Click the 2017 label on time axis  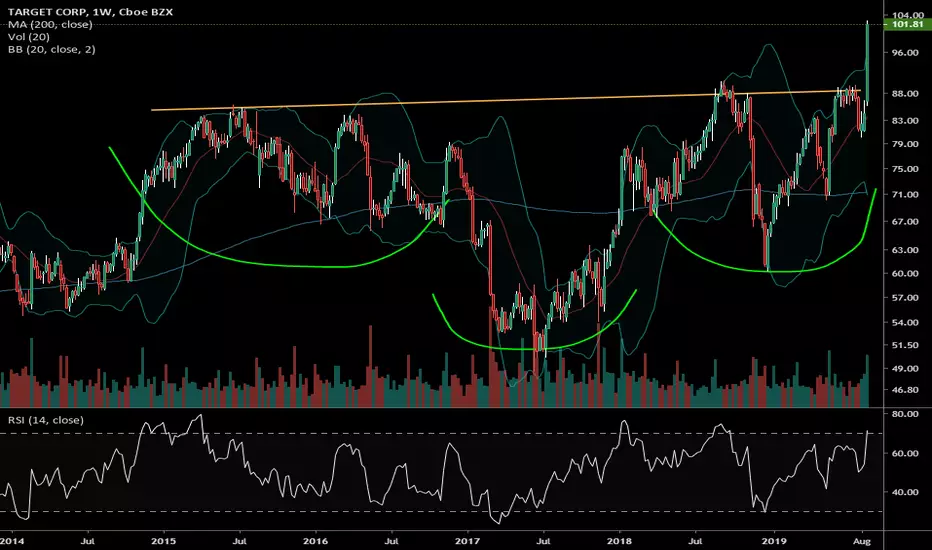[468, 541]
